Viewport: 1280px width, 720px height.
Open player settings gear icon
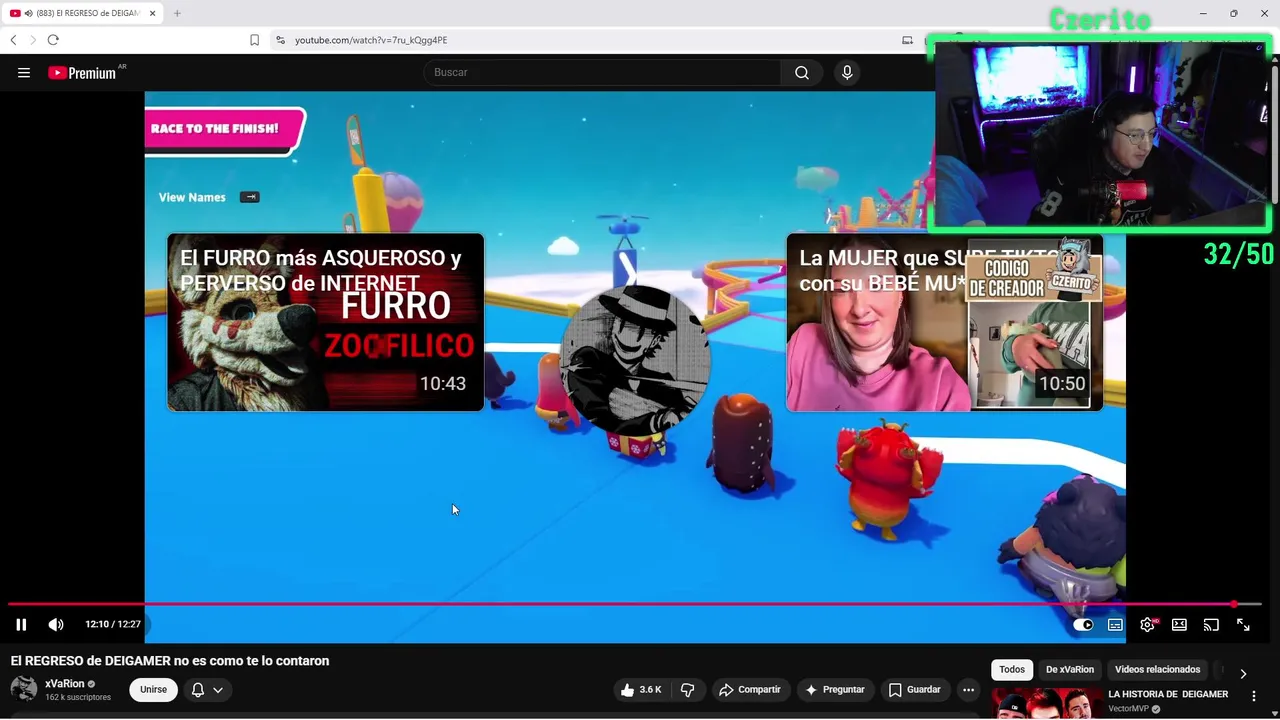pyautogui.click(x=1147, y=624)
